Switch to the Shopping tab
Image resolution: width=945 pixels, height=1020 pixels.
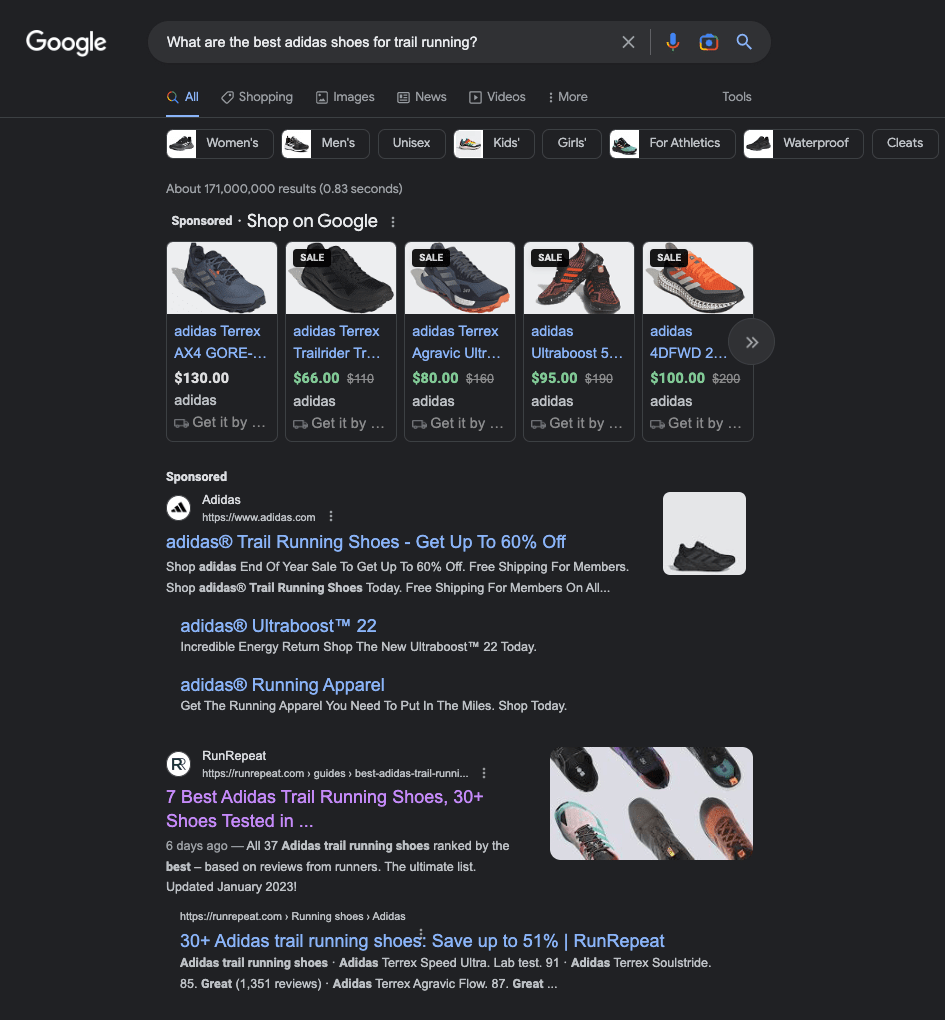257,97
